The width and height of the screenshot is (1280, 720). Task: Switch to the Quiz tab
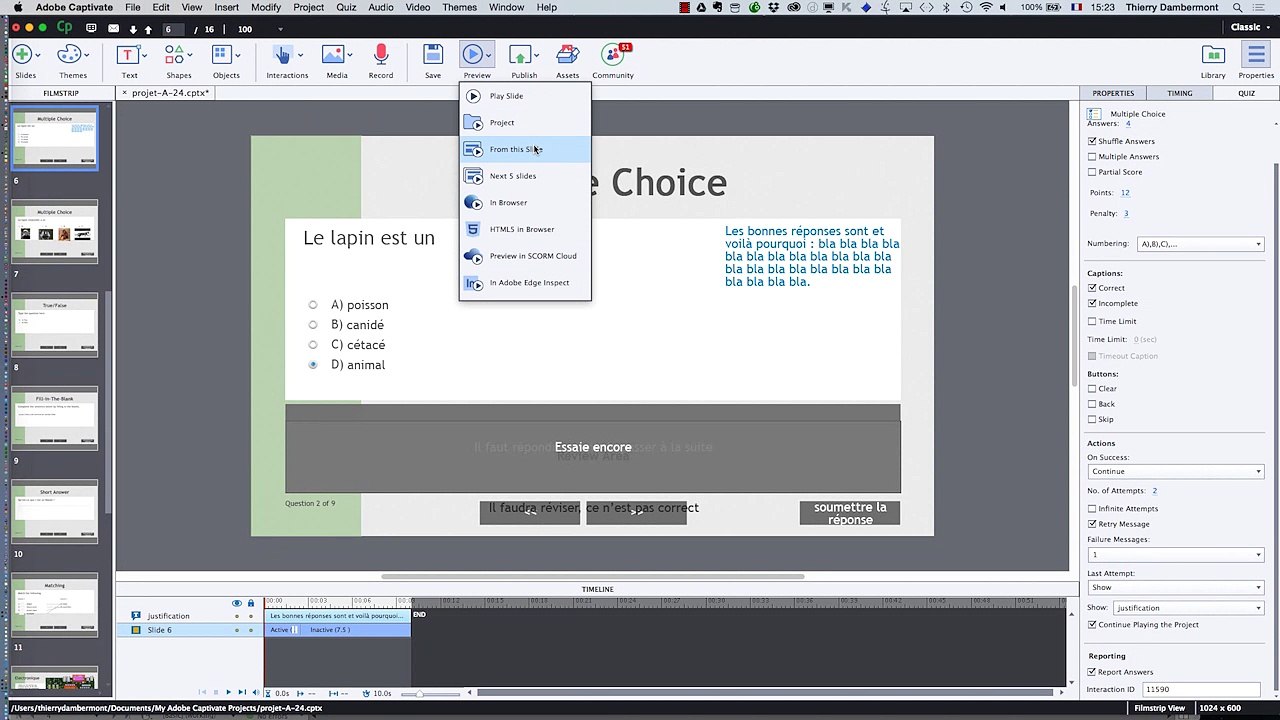[x=1246, y=93]
